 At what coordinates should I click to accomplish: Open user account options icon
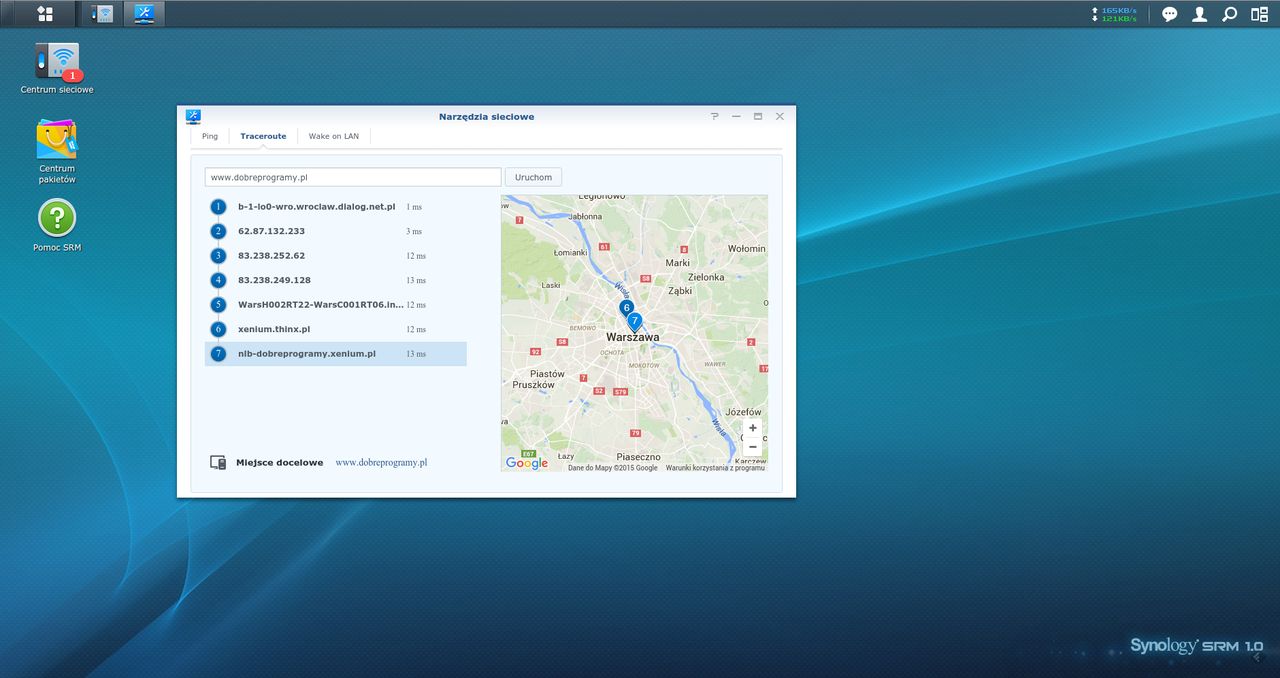pyautogui.click(x=1199, y=14)
